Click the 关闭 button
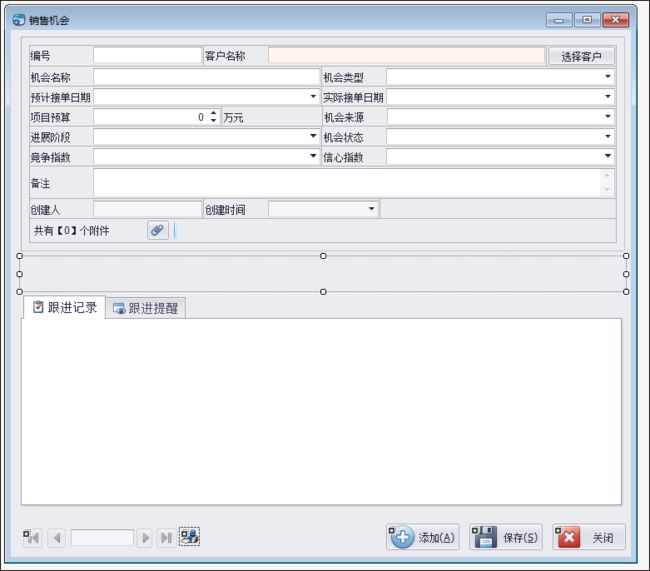The height and width of the screenshot is (571, 650). tap(589, 537)
